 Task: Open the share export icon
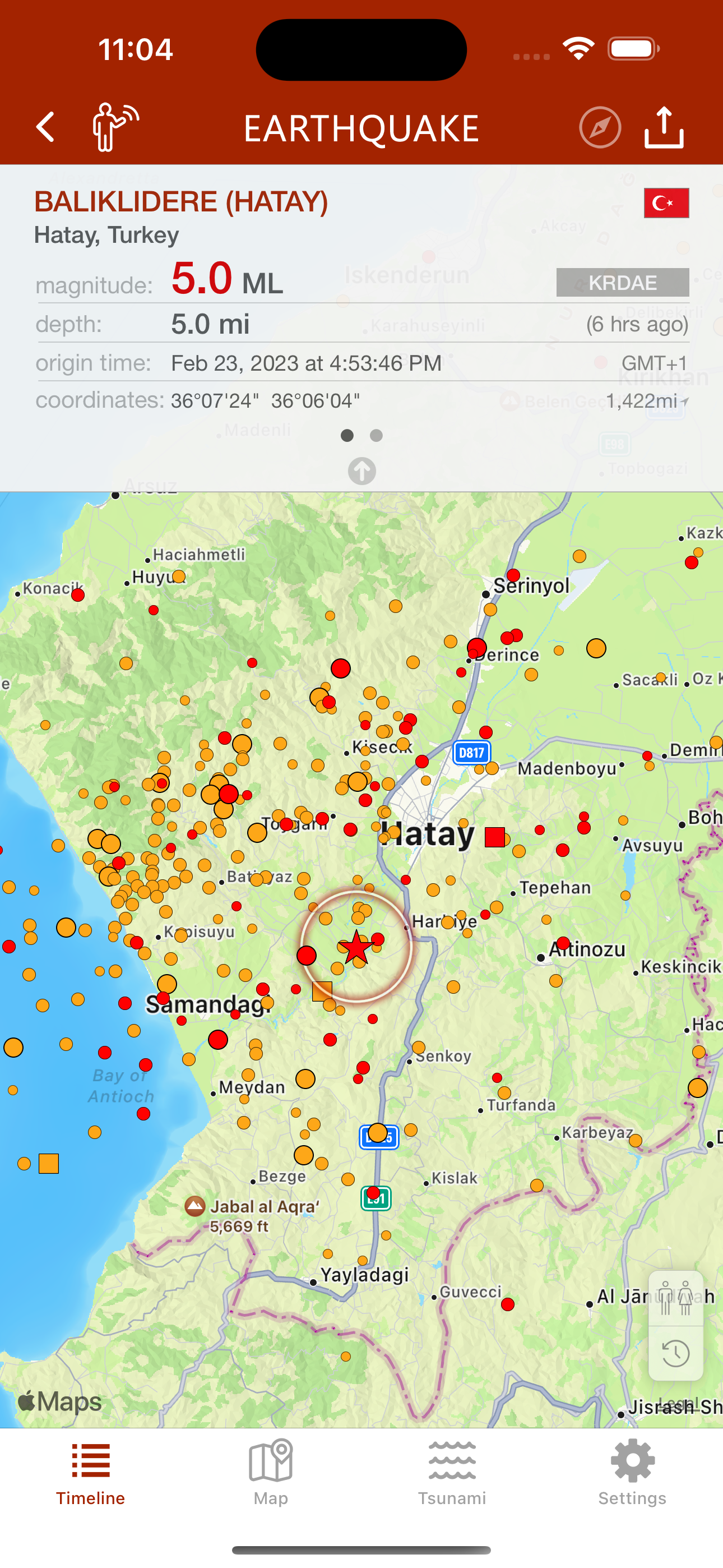(664, 127)
